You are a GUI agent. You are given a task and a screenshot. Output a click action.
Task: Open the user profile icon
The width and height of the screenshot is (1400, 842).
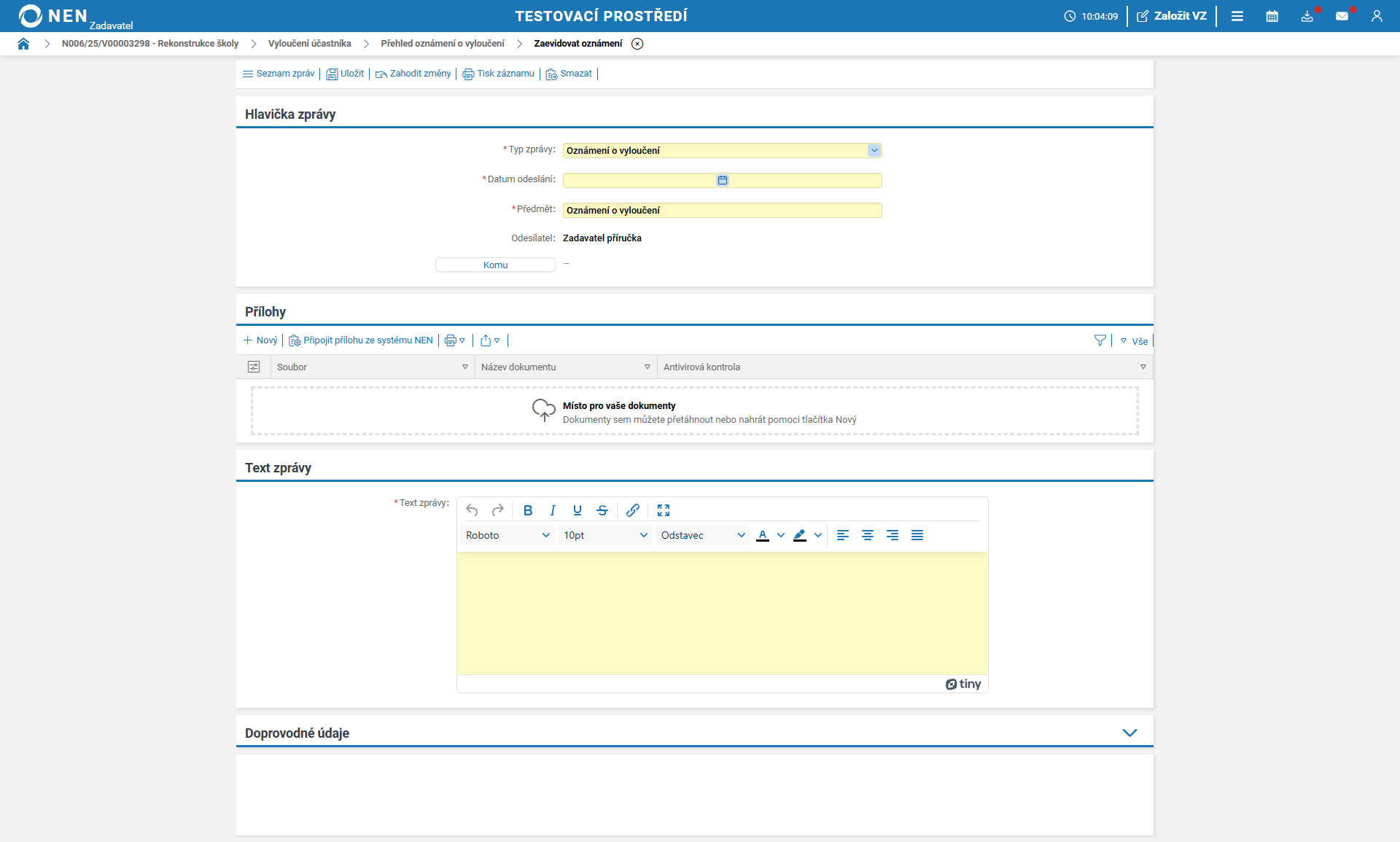1377,16
